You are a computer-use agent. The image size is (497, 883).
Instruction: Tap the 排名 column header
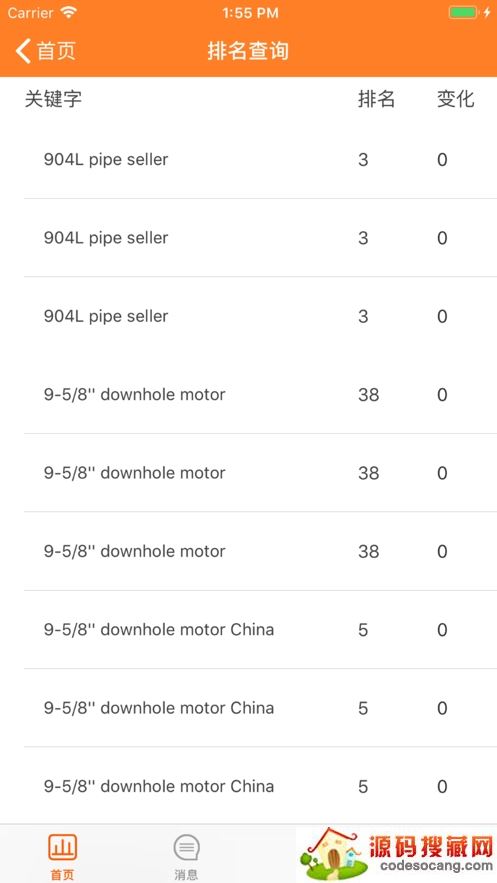377,99
